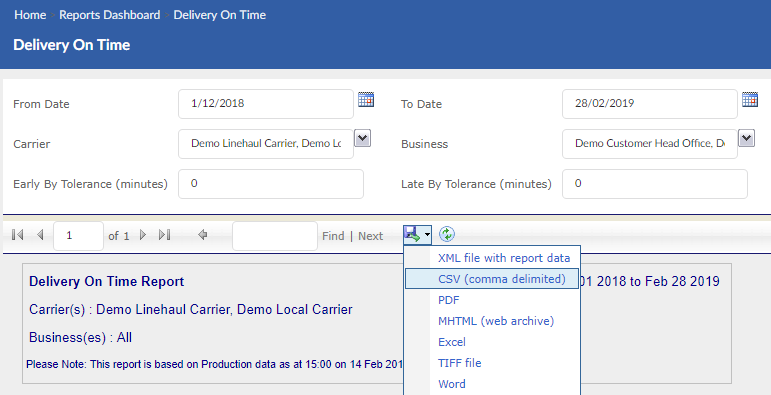This screenshot has width=771, height=395.
Task: Select XML file with report data
Action: [x=504, y=258]
